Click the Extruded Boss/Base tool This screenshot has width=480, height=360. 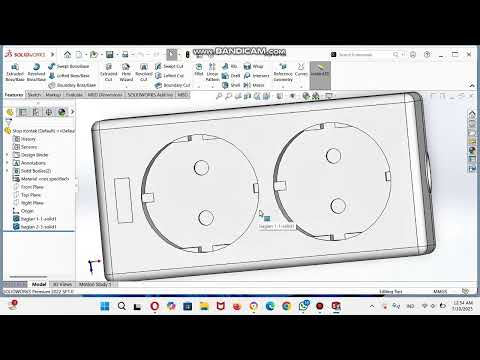pyautogui.click(x=15, y=72)
